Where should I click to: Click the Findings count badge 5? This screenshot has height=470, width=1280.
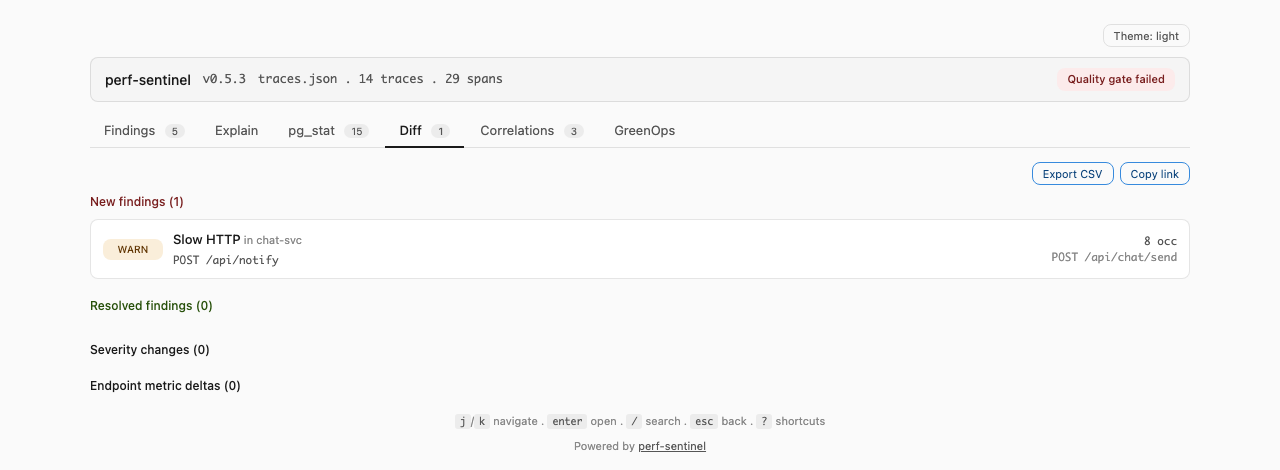point(174,131)
